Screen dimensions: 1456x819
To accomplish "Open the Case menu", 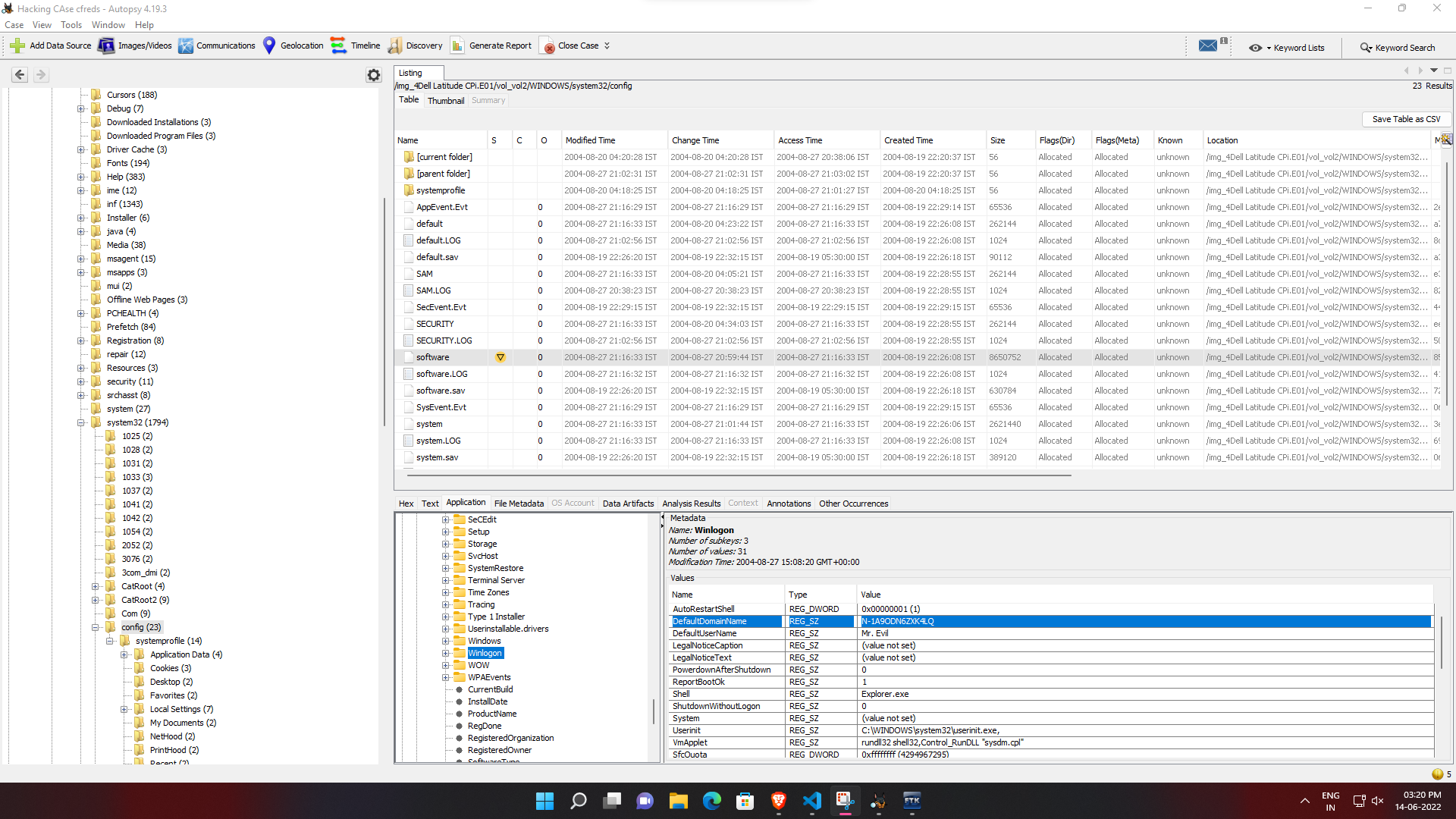I will pyautogui.click(x=14, y=25).
